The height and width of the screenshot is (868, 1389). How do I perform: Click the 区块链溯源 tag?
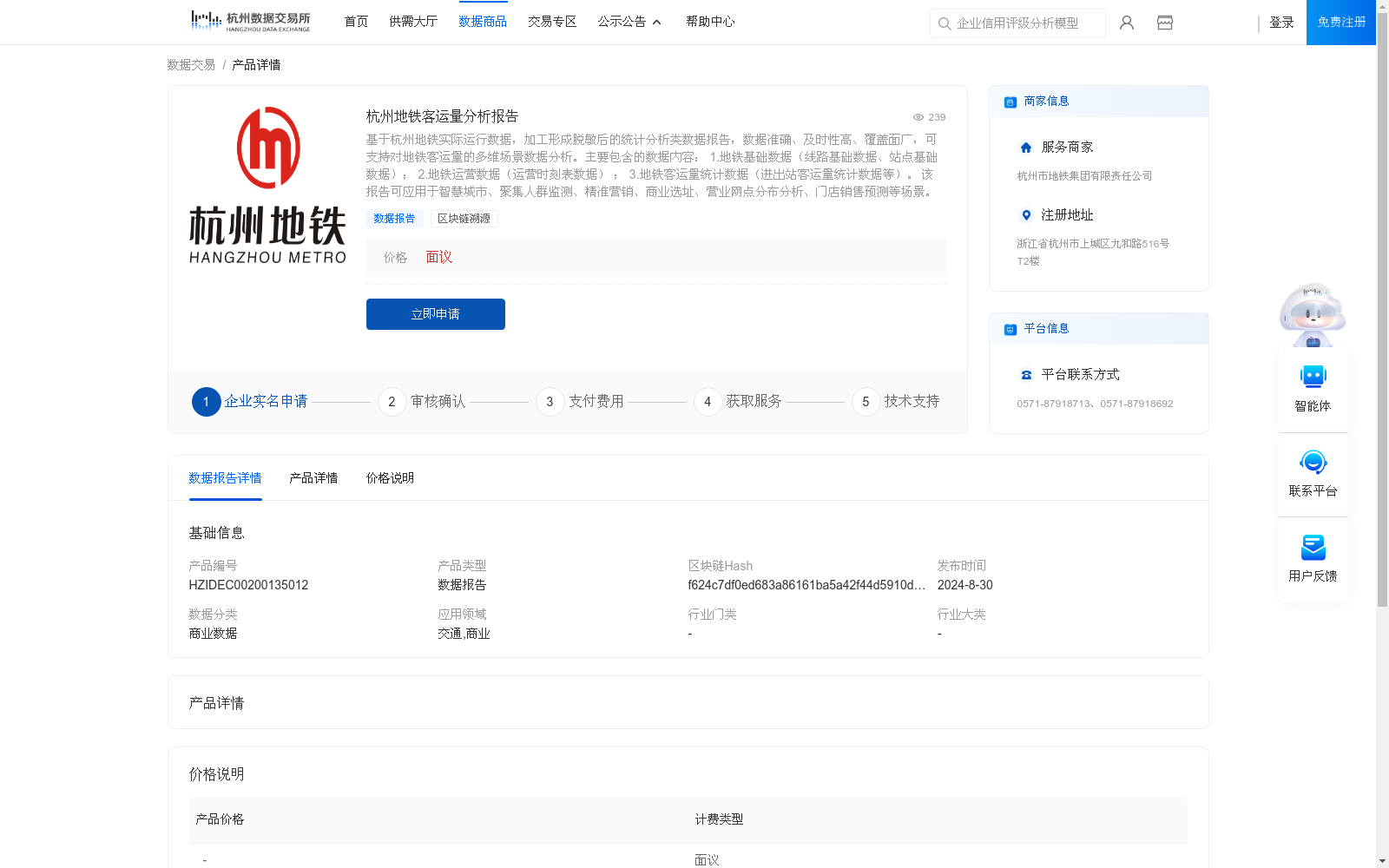464,219
